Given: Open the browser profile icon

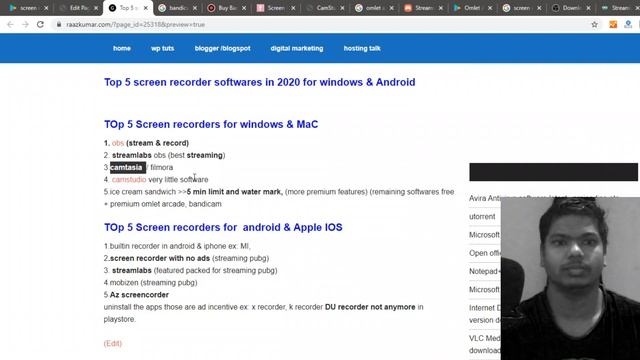Looking at the screenshot, I should [x=628, y=24].
